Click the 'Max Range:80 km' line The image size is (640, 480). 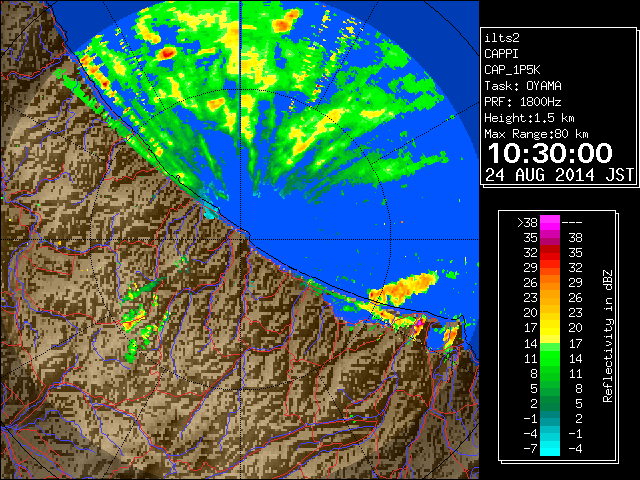[536, 134]
